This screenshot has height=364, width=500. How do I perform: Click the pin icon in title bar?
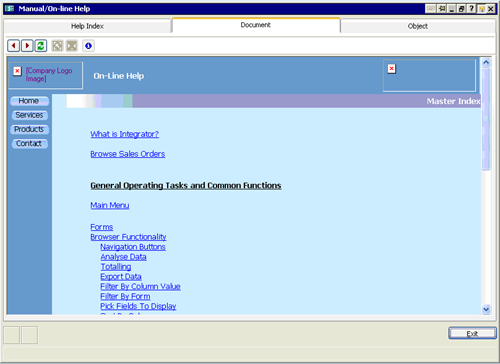tap(442, 9)
